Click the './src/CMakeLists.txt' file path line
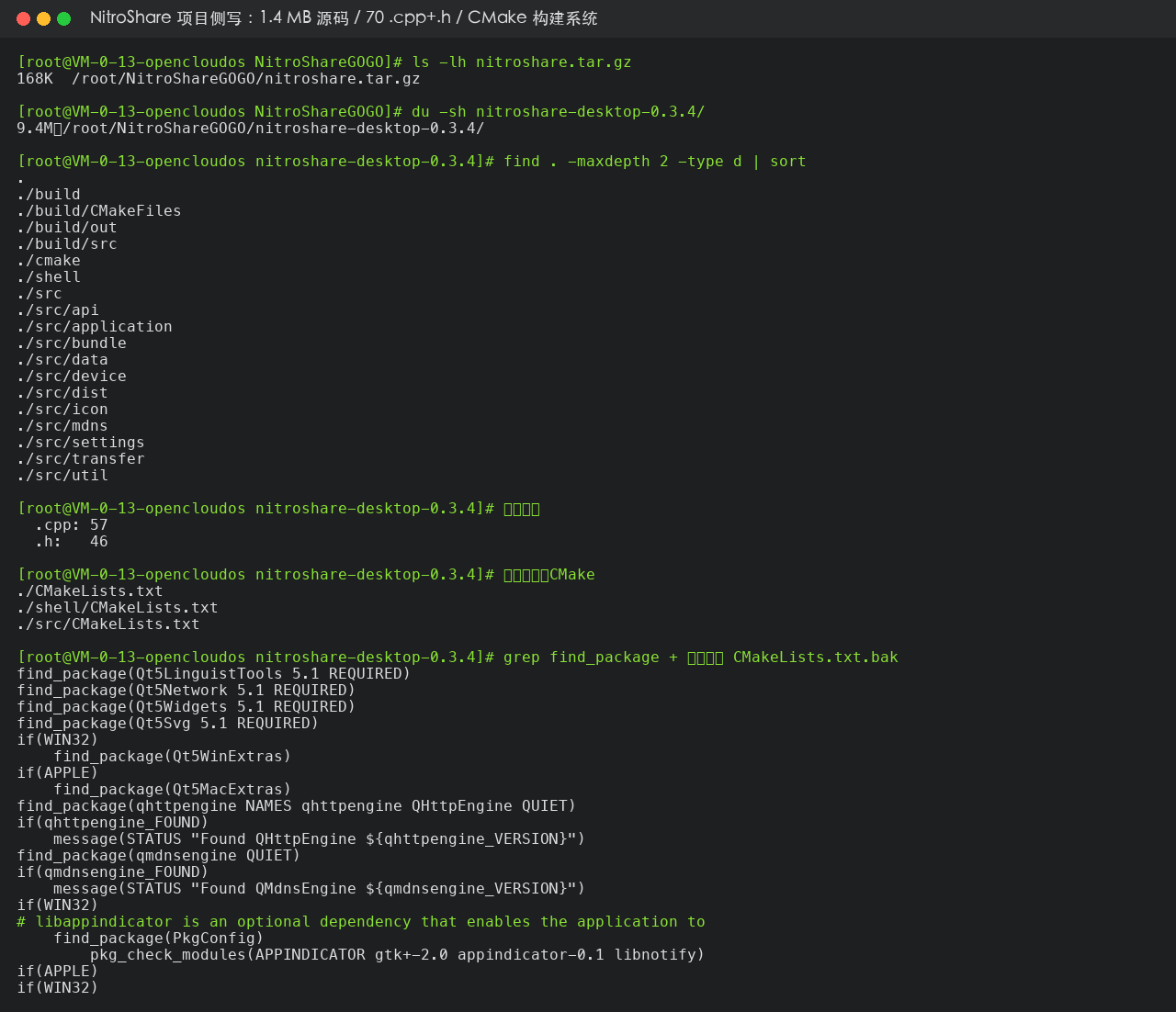This screenshot has width=1176, height=1012. click(108, 624)
